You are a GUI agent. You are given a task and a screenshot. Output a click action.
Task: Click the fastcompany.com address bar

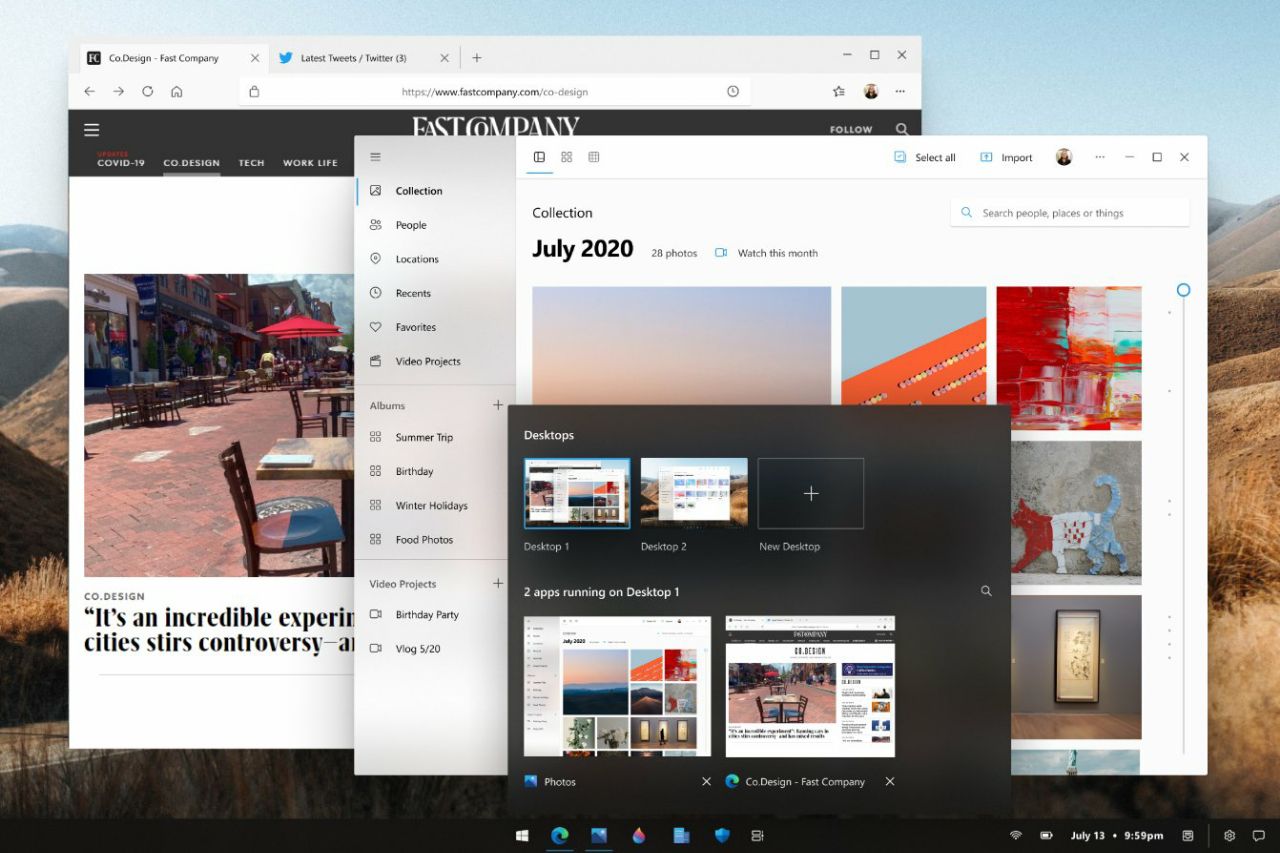click(x=494, y=91)
